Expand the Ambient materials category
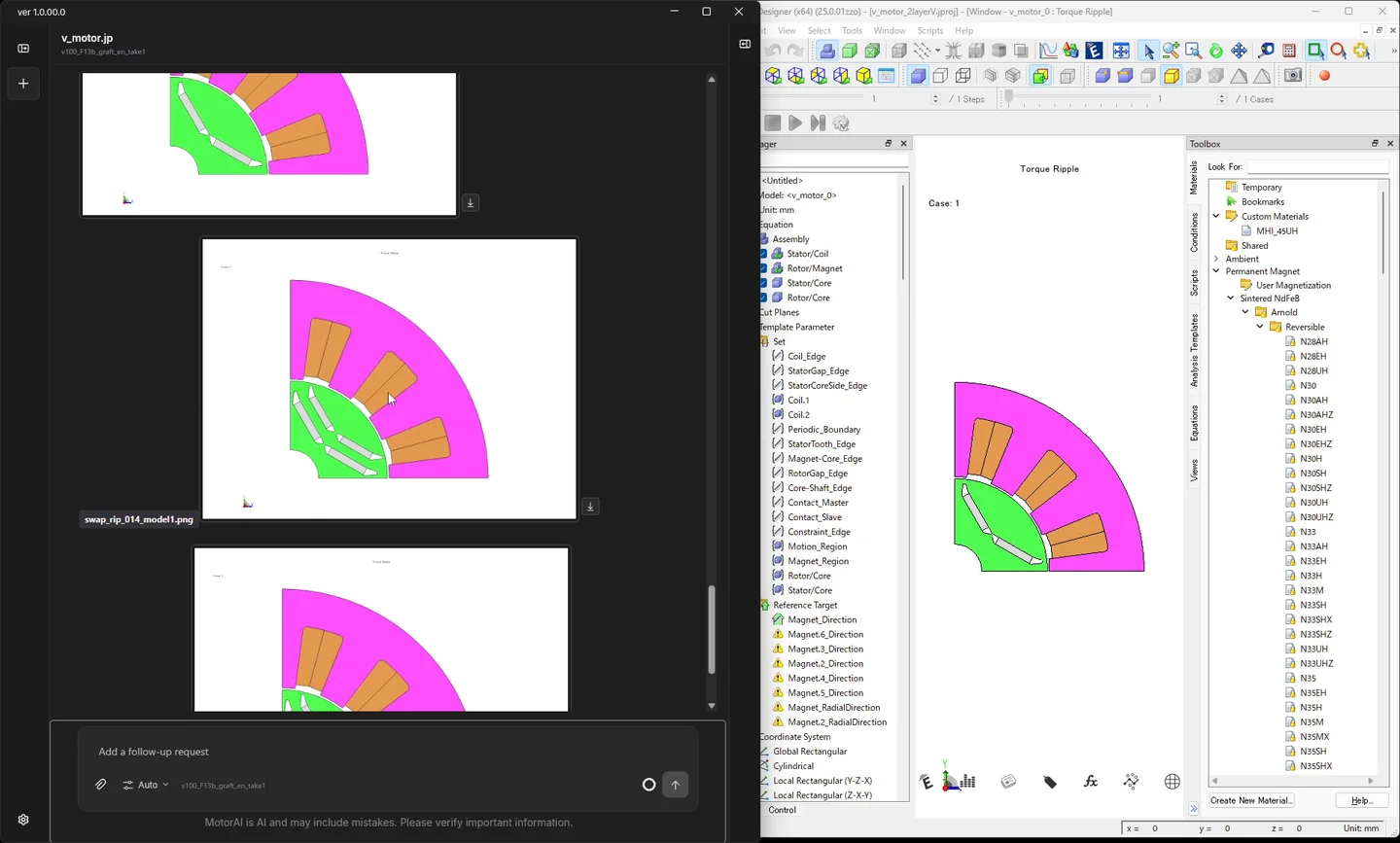1400x843 pixels. coord(1216,259)
